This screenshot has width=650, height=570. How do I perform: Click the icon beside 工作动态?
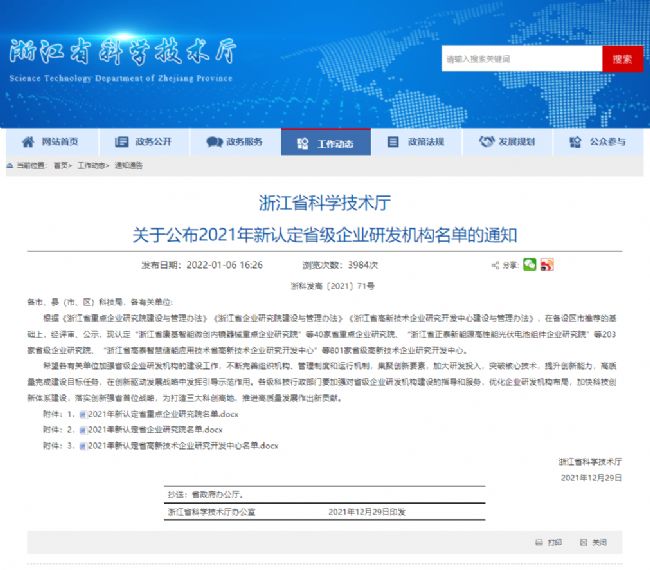303,144
